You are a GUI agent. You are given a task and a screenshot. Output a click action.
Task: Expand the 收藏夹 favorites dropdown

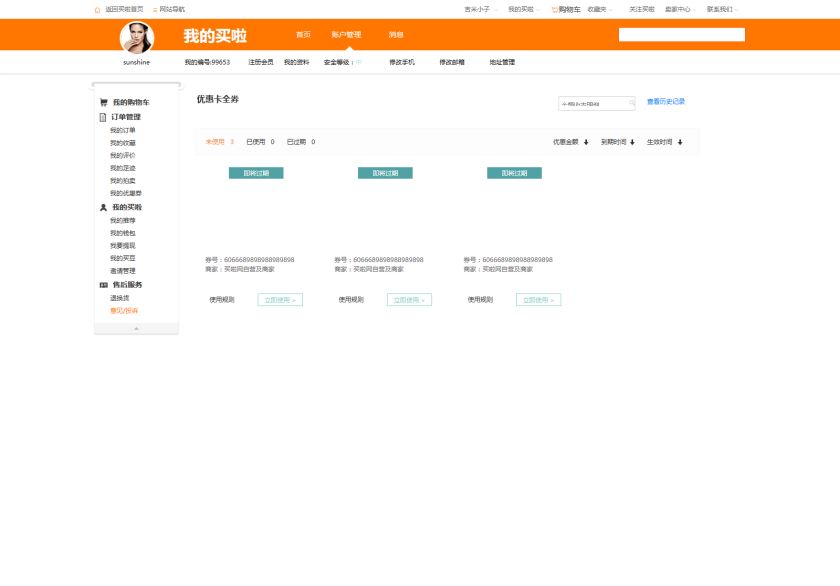tap(599, 10)
